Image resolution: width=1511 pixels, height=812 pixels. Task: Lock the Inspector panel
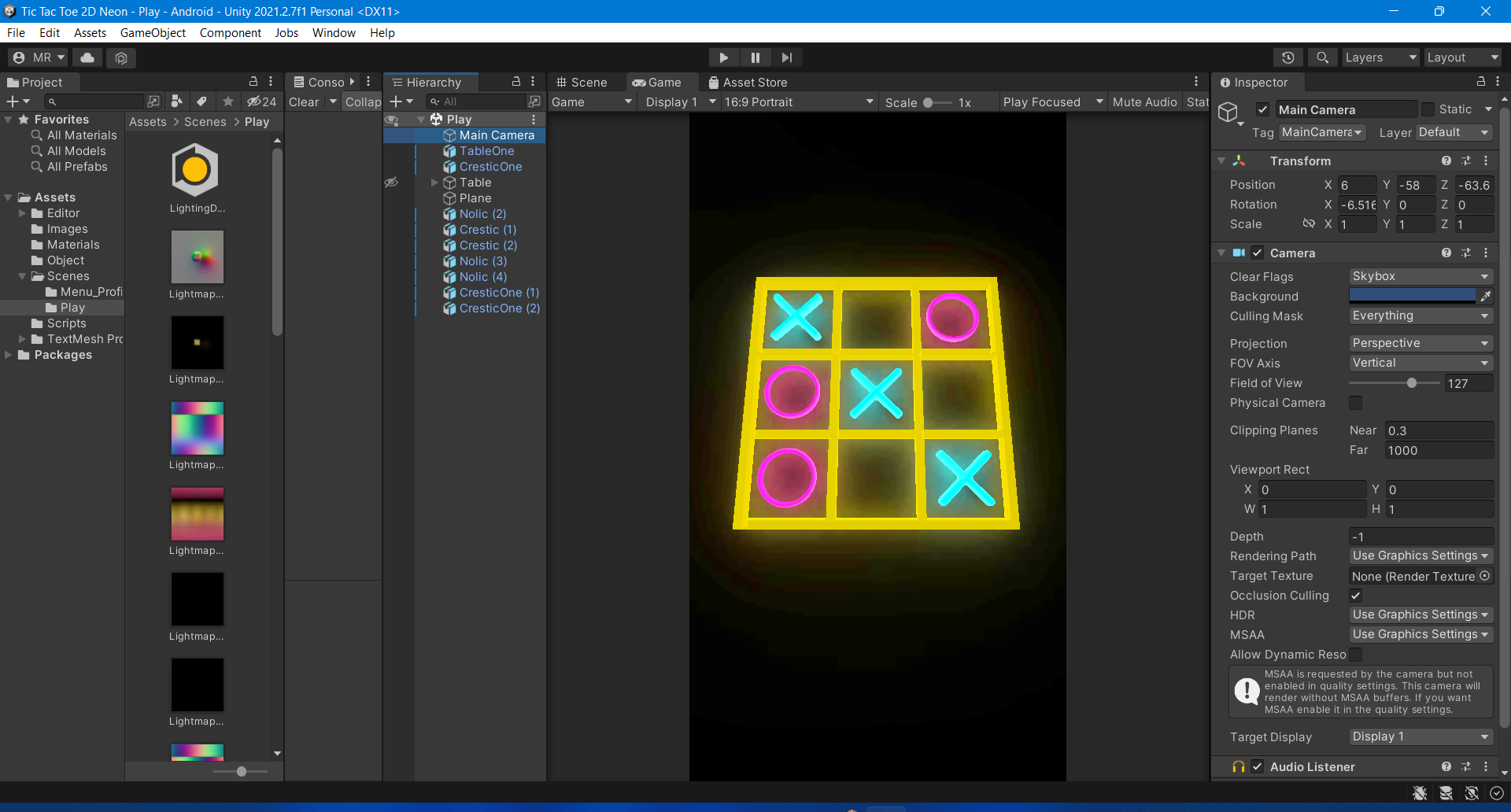1480,82
